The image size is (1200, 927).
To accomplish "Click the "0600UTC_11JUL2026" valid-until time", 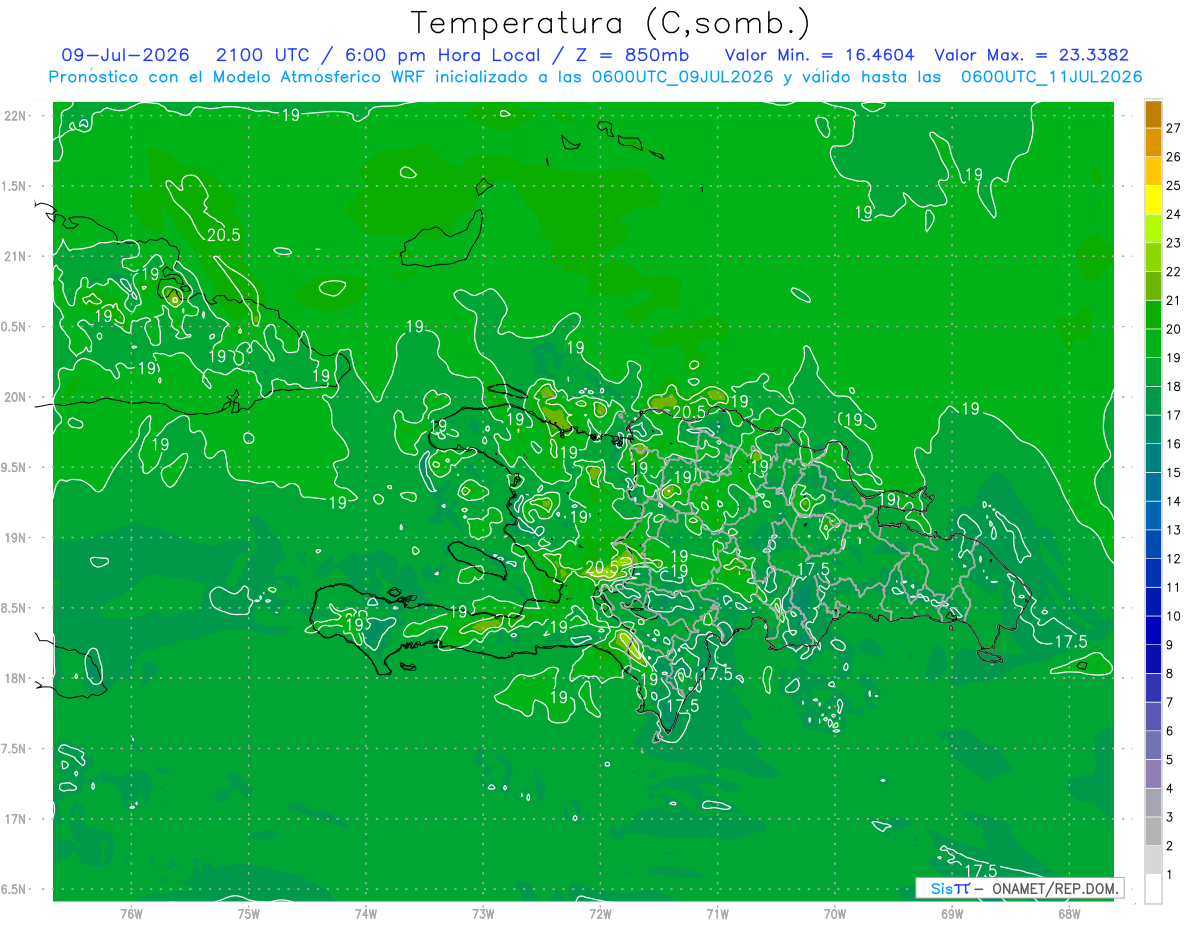I will (1051, 77).
